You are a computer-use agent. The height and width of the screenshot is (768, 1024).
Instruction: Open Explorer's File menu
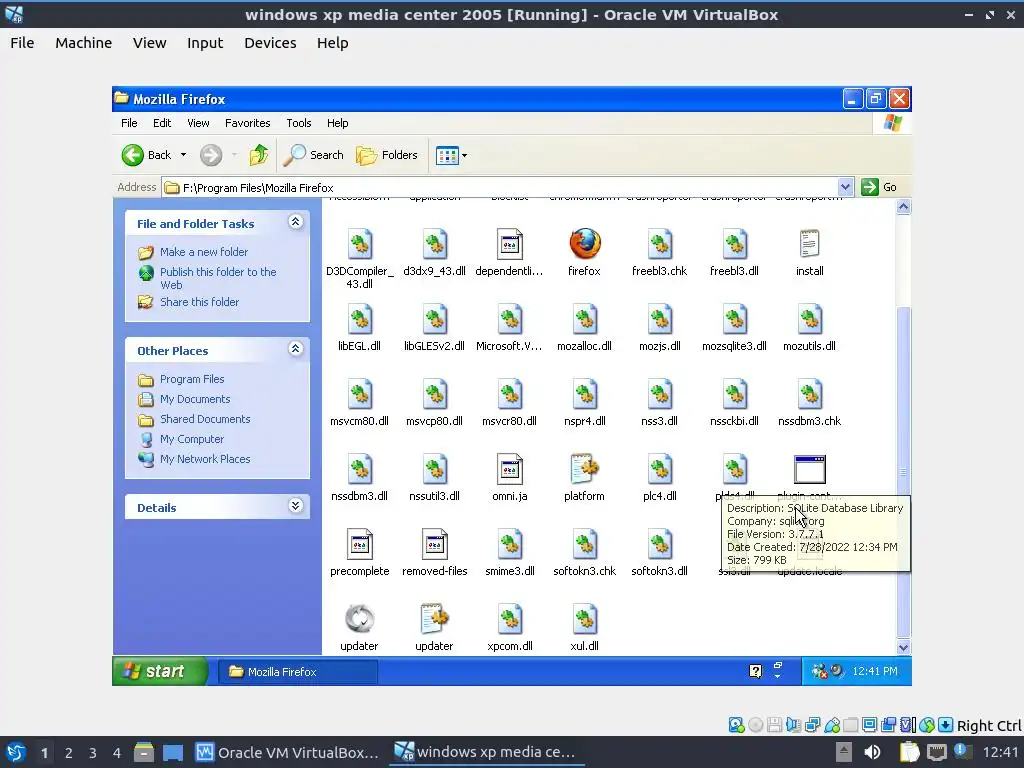[129, 123]
